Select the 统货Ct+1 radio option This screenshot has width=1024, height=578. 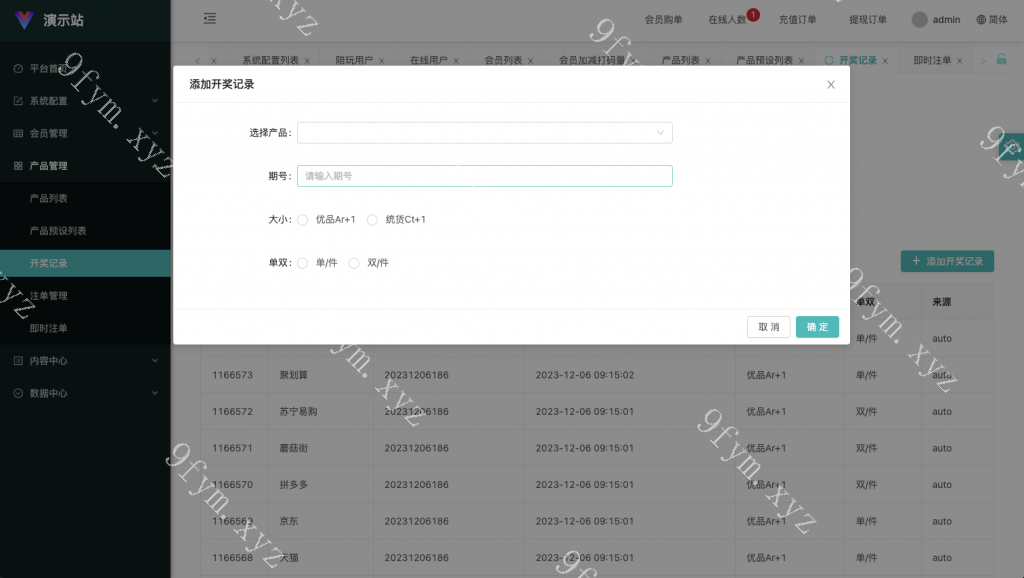point(372,220)
